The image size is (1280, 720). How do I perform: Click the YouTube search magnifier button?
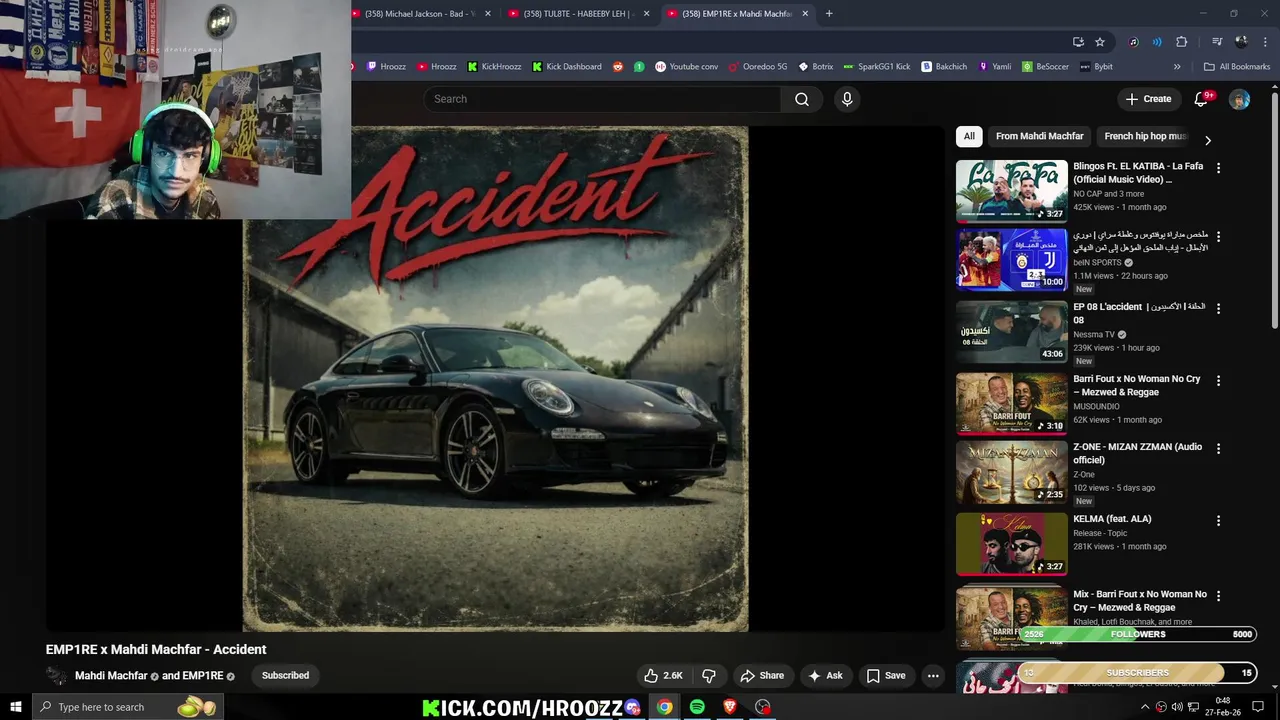coord(801,99)
